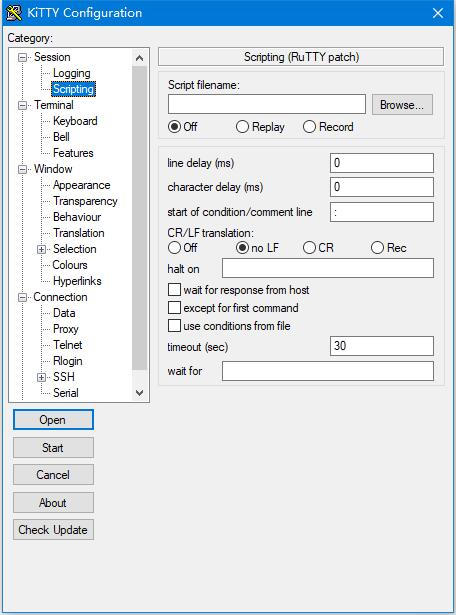This screenshot has width=456, height=615.
Task: Open the Rlogin category
Action: coord(67,361)
